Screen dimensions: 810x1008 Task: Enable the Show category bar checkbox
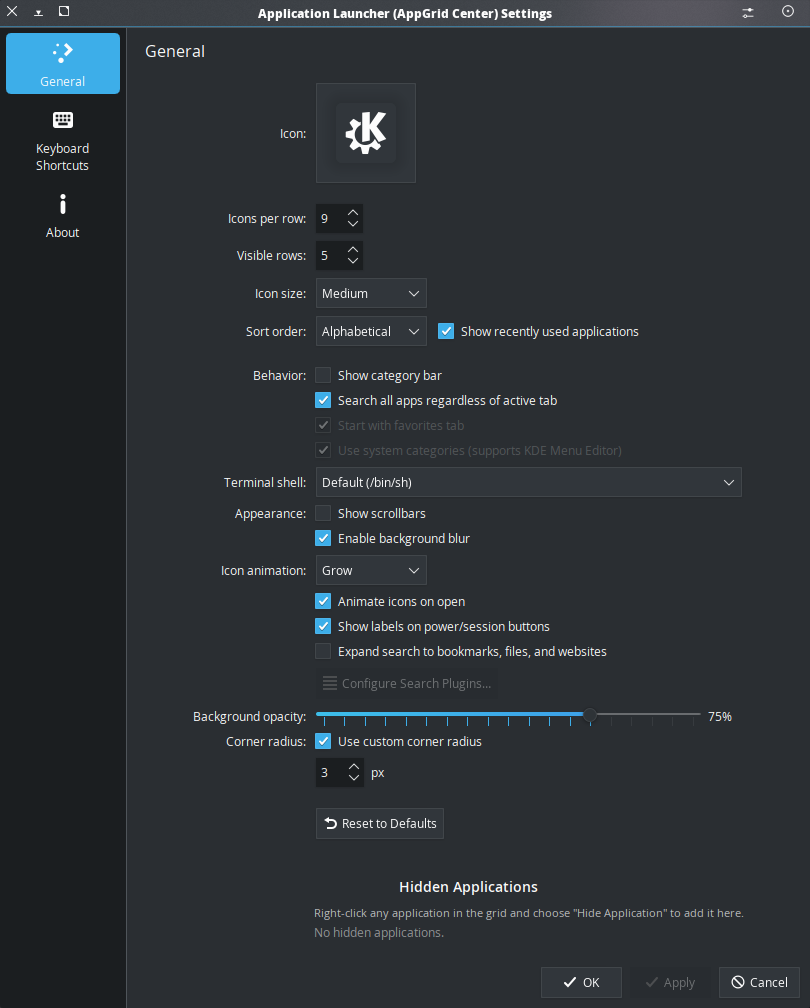[x=323, y=376]
